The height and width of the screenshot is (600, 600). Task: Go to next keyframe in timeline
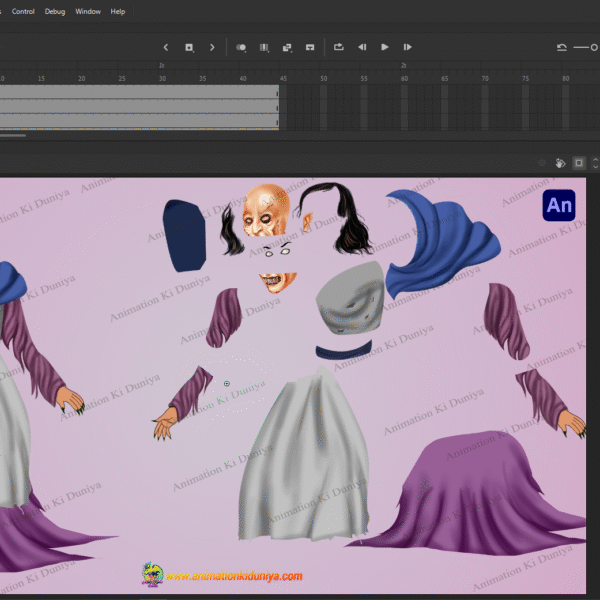click(212, 47)
